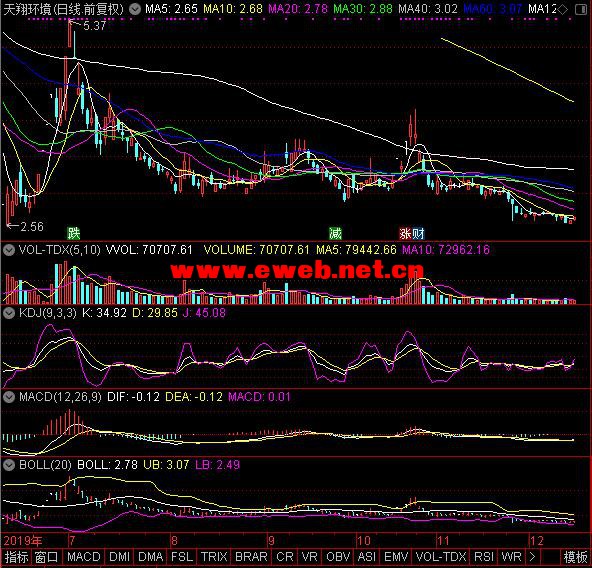Switch to the DMI indicator tab
The image size is (592, 568).
click(x=119, y=557)
